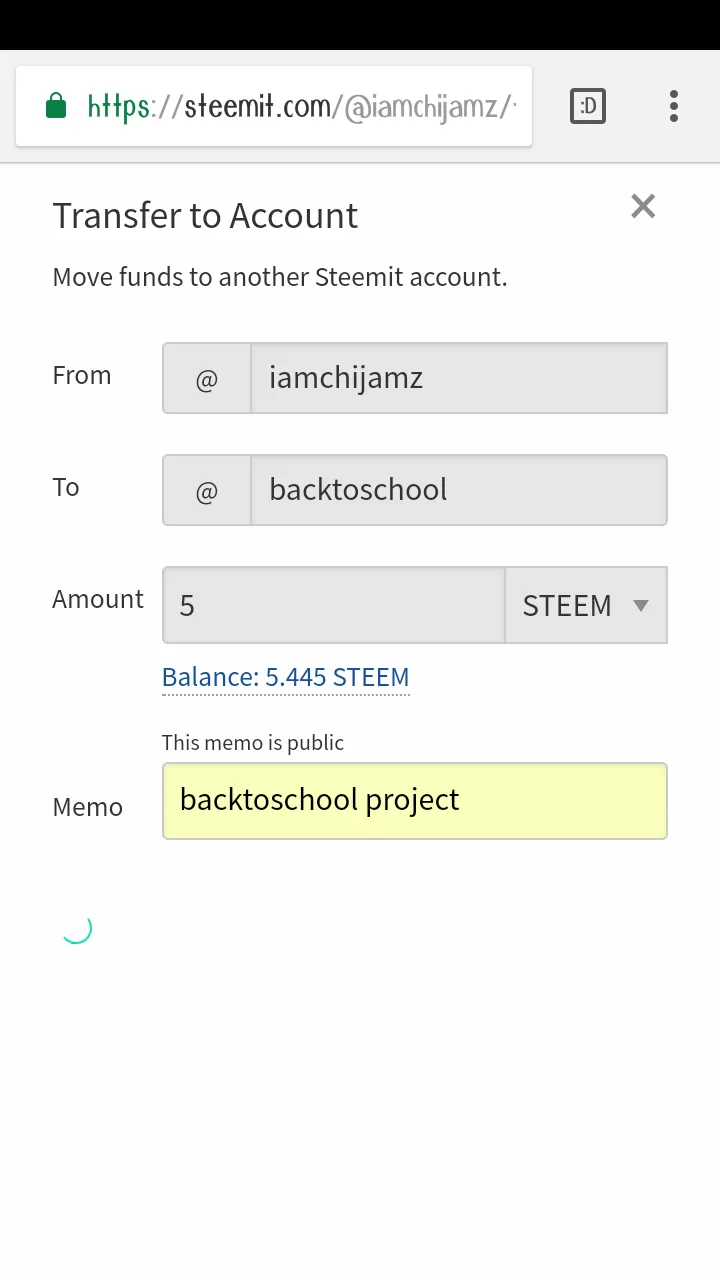Click the From field containing iamchijamz
Viewport: 720px width, 1280px height.
click(458, 378)
